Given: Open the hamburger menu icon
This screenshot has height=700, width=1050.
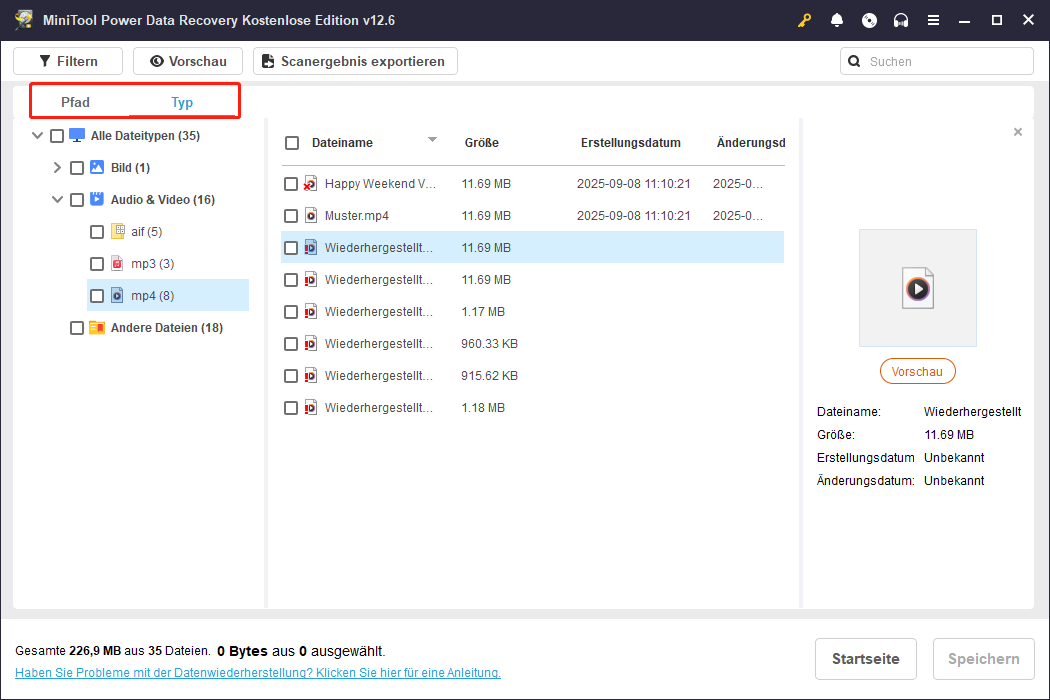Looking at the screenshot, I should (933, 20).
